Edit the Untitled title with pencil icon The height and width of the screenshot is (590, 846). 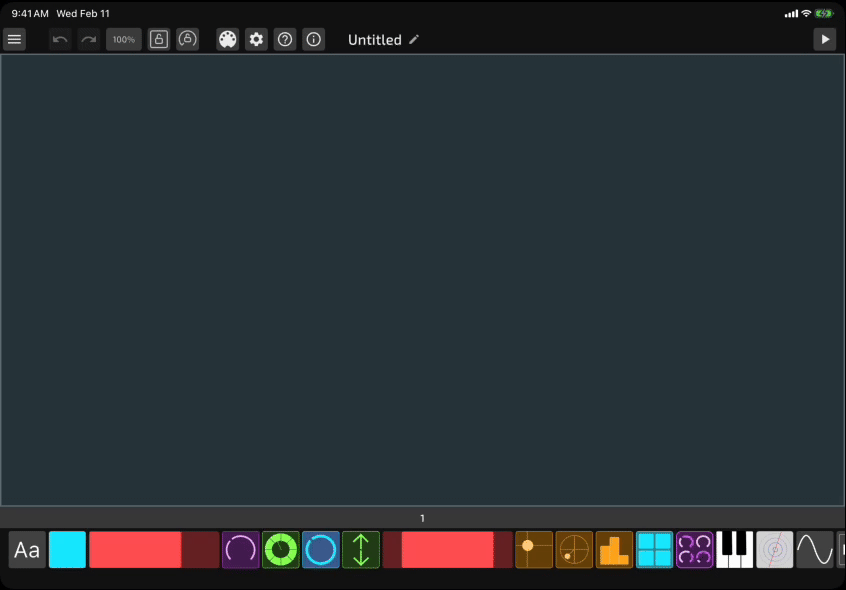(x=414, y=39)
